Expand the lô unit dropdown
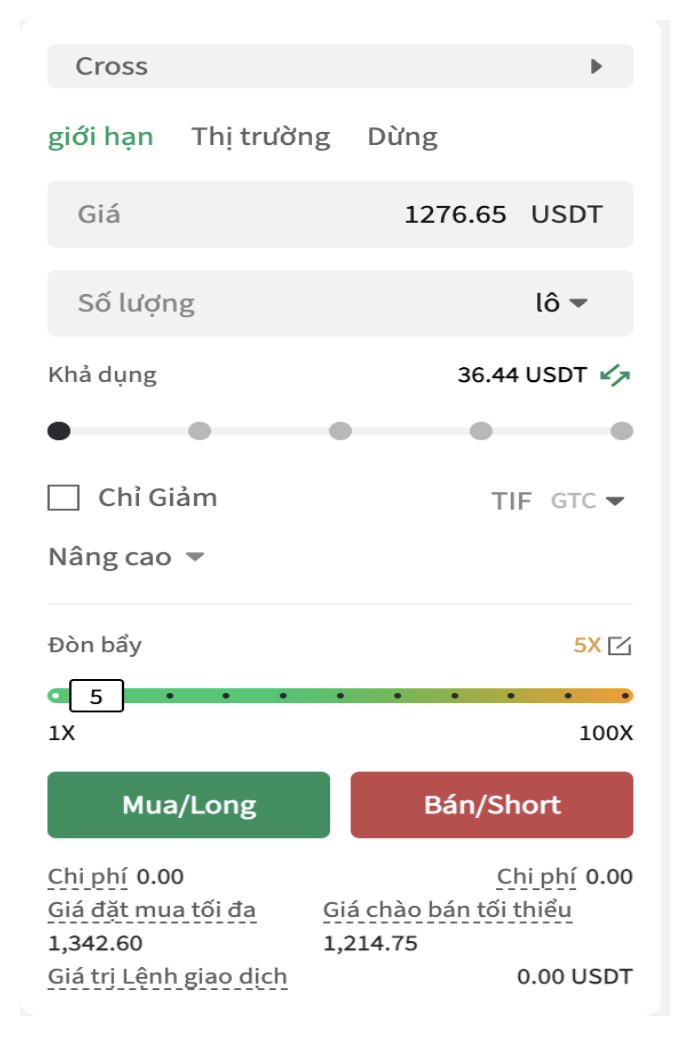Screen dimensions: 690x1046 (561, 303)
